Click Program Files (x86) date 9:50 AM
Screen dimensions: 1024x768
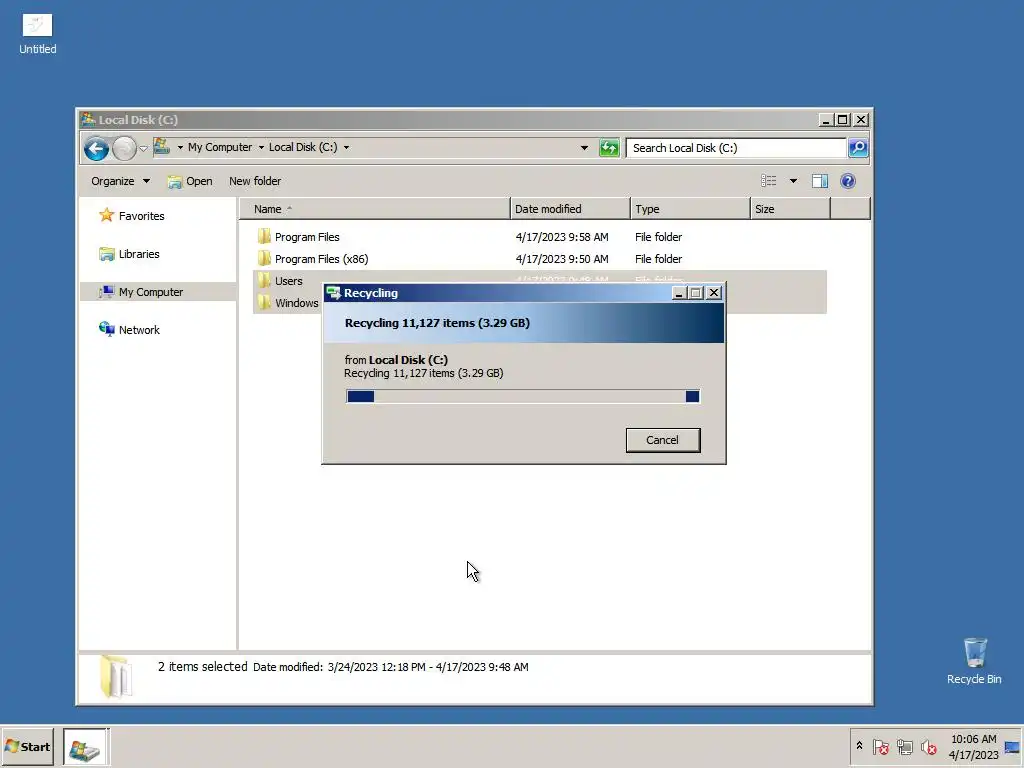(562, 259)
